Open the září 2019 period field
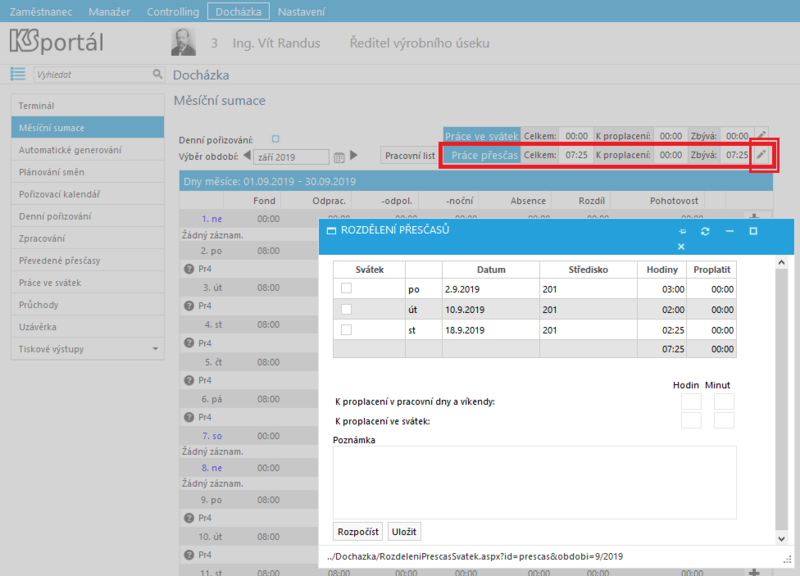The width and height of the screenshot is (800, 576). pyautogui.click(x=291, y=157)
